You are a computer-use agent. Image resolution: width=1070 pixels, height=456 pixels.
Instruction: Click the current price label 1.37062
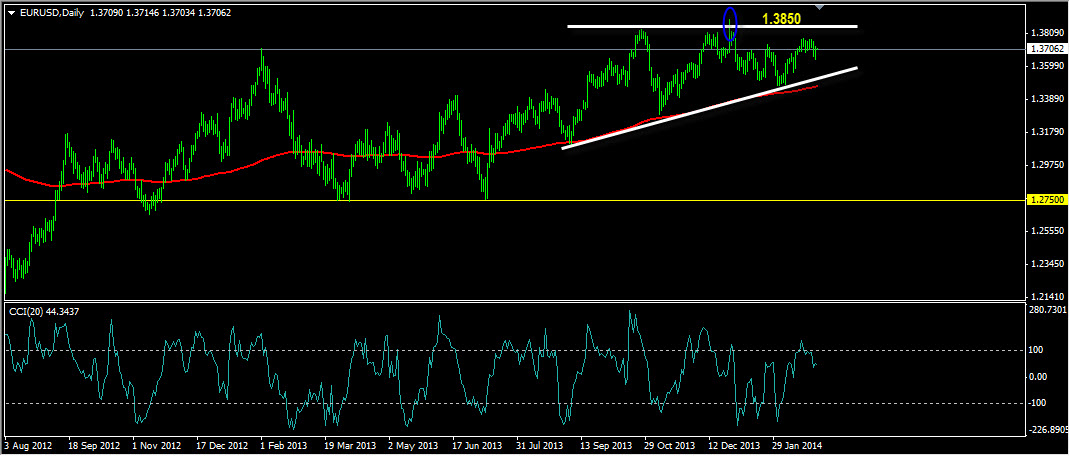[1046, 49]
